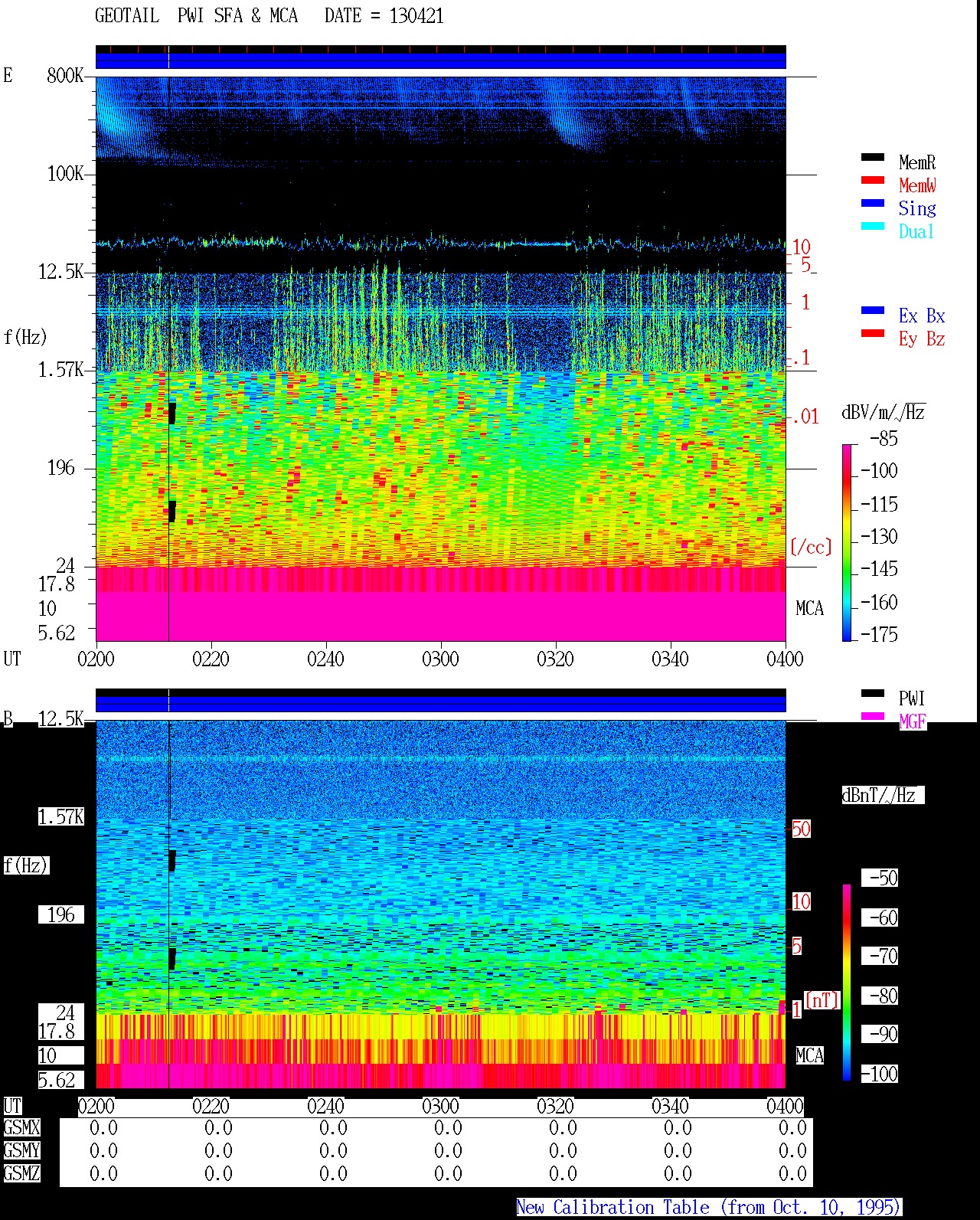Click the Ex Bx legend label

(x=922, y=316)
